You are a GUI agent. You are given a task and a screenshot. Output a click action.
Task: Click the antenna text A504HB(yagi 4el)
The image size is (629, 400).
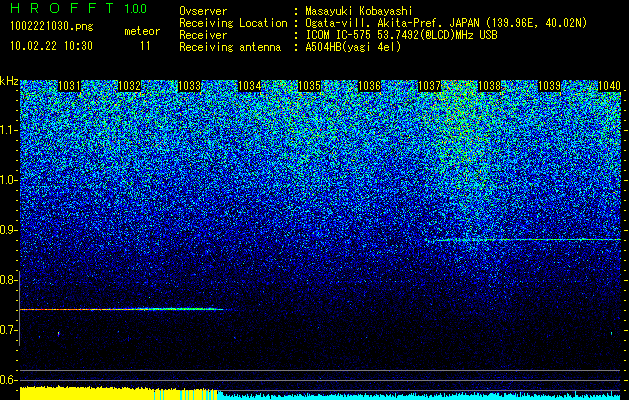(353, 47)
